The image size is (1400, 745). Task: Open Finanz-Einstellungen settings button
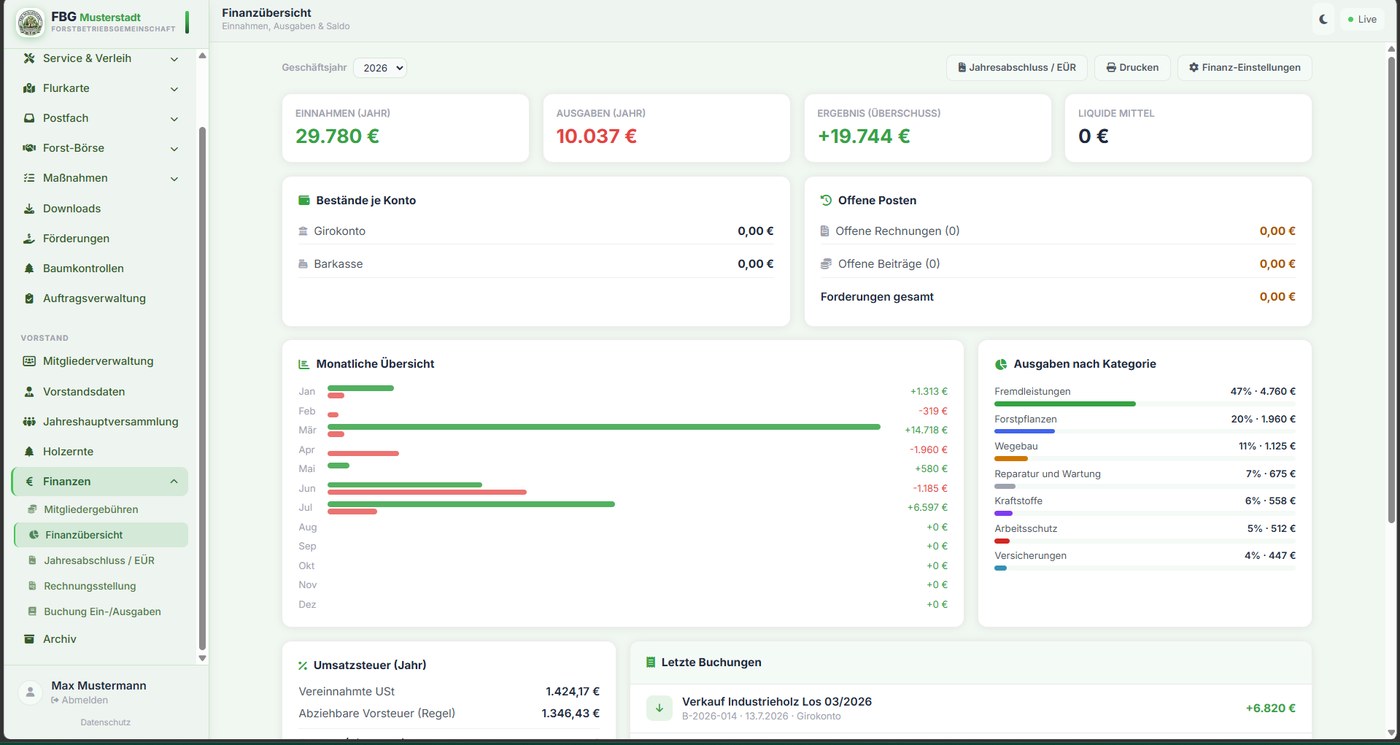point(1244,68)
